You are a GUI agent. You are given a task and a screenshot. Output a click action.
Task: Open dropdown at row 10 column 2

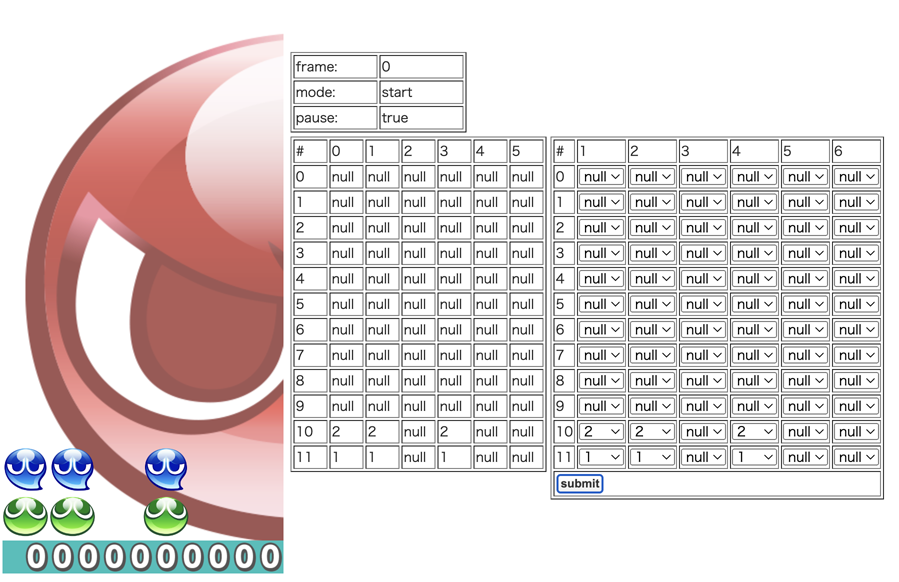point(652,431)
